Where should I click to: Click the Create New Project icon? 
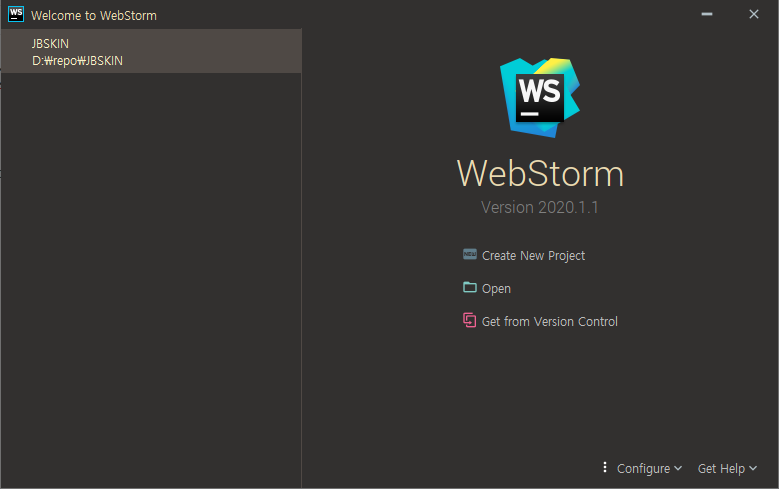469,254
